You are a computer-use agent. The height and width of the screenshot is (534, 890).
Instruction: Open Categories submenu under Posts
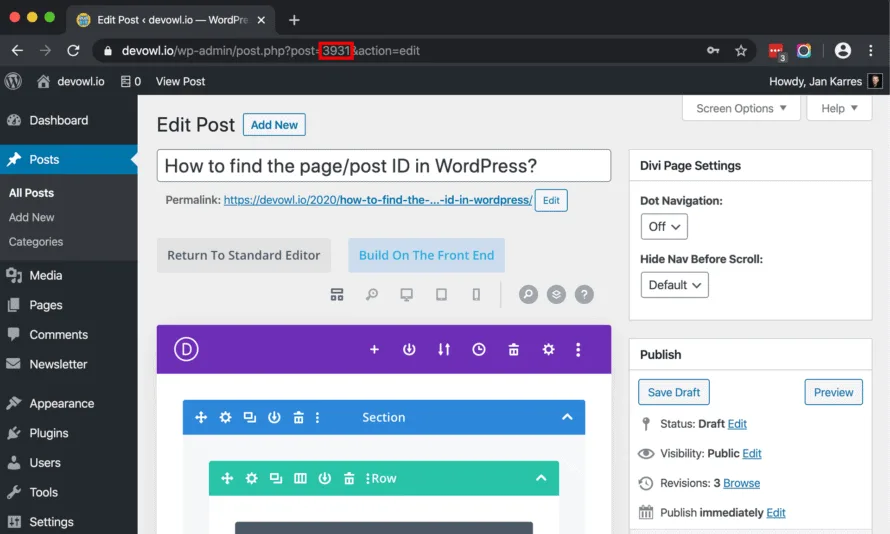(x=36, y=242)
